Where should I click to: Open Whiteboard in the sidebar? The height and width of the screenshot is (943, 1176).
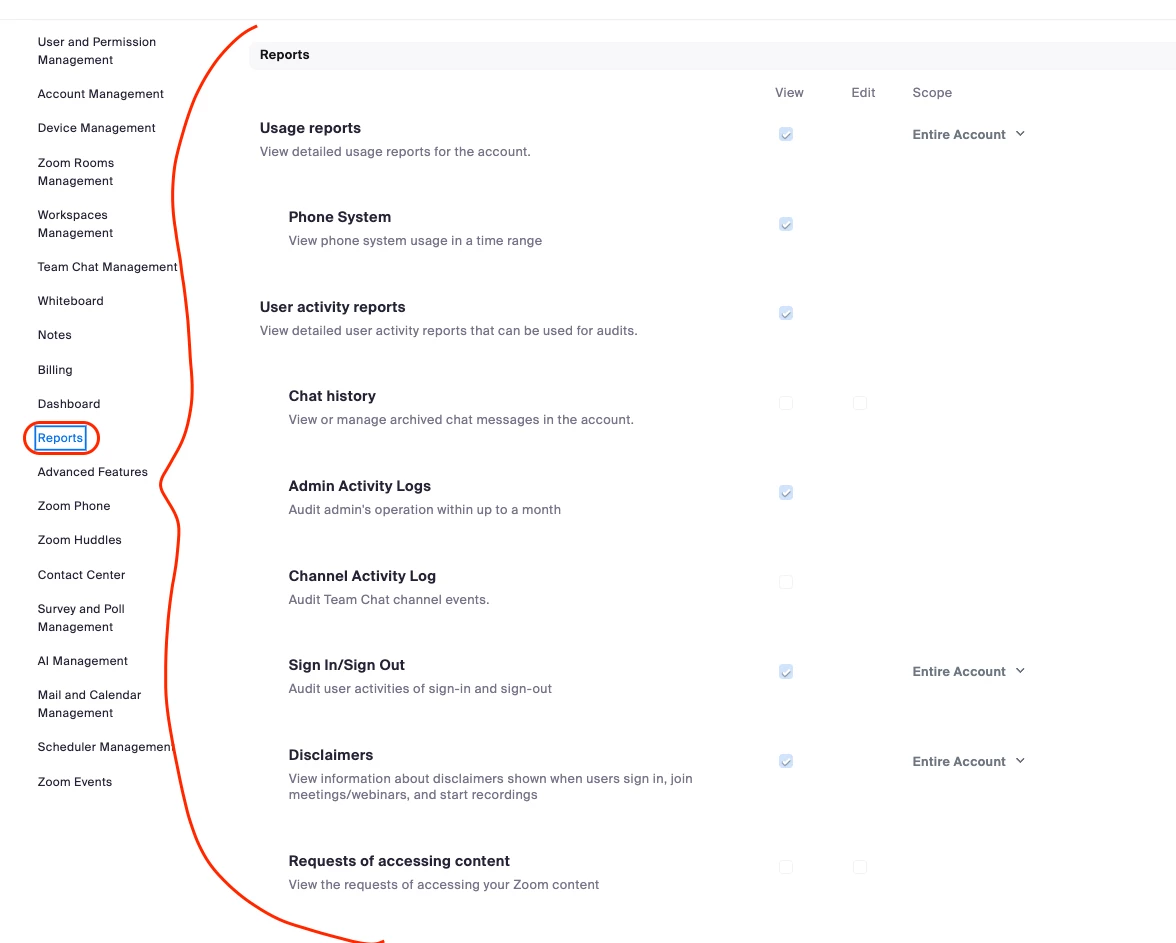70,301
